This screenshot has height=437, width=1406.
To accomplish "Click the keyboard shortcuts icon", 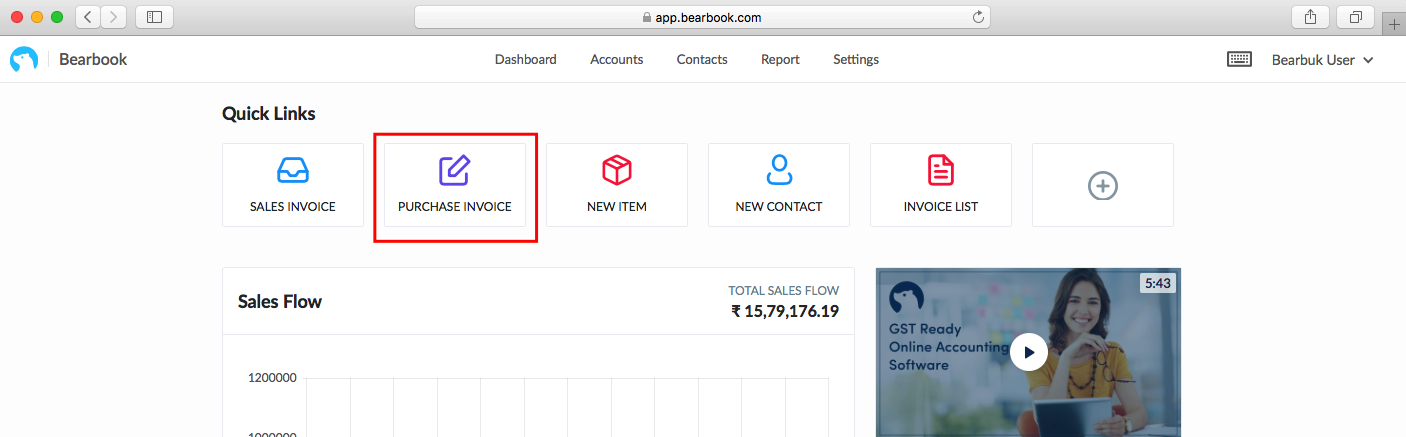I will [x=1239, y=60].
